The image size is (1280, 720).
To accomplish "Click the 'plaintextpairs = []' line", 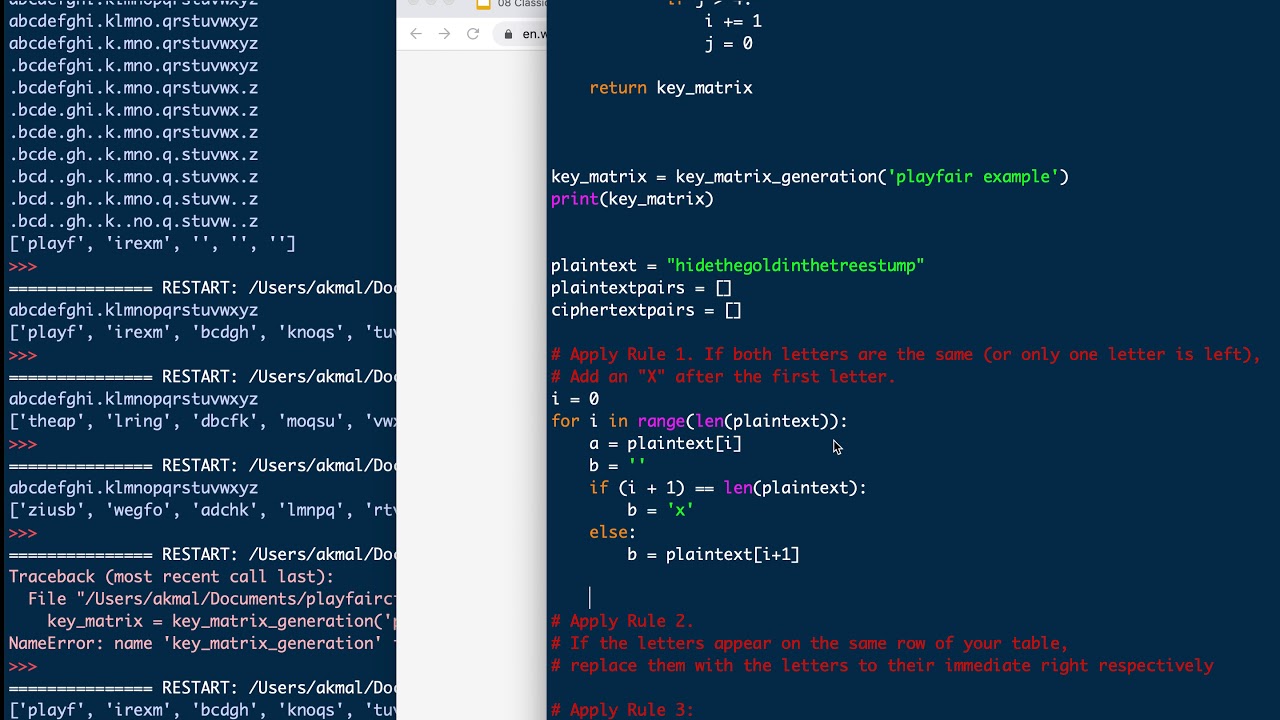I will coord(641,288).
